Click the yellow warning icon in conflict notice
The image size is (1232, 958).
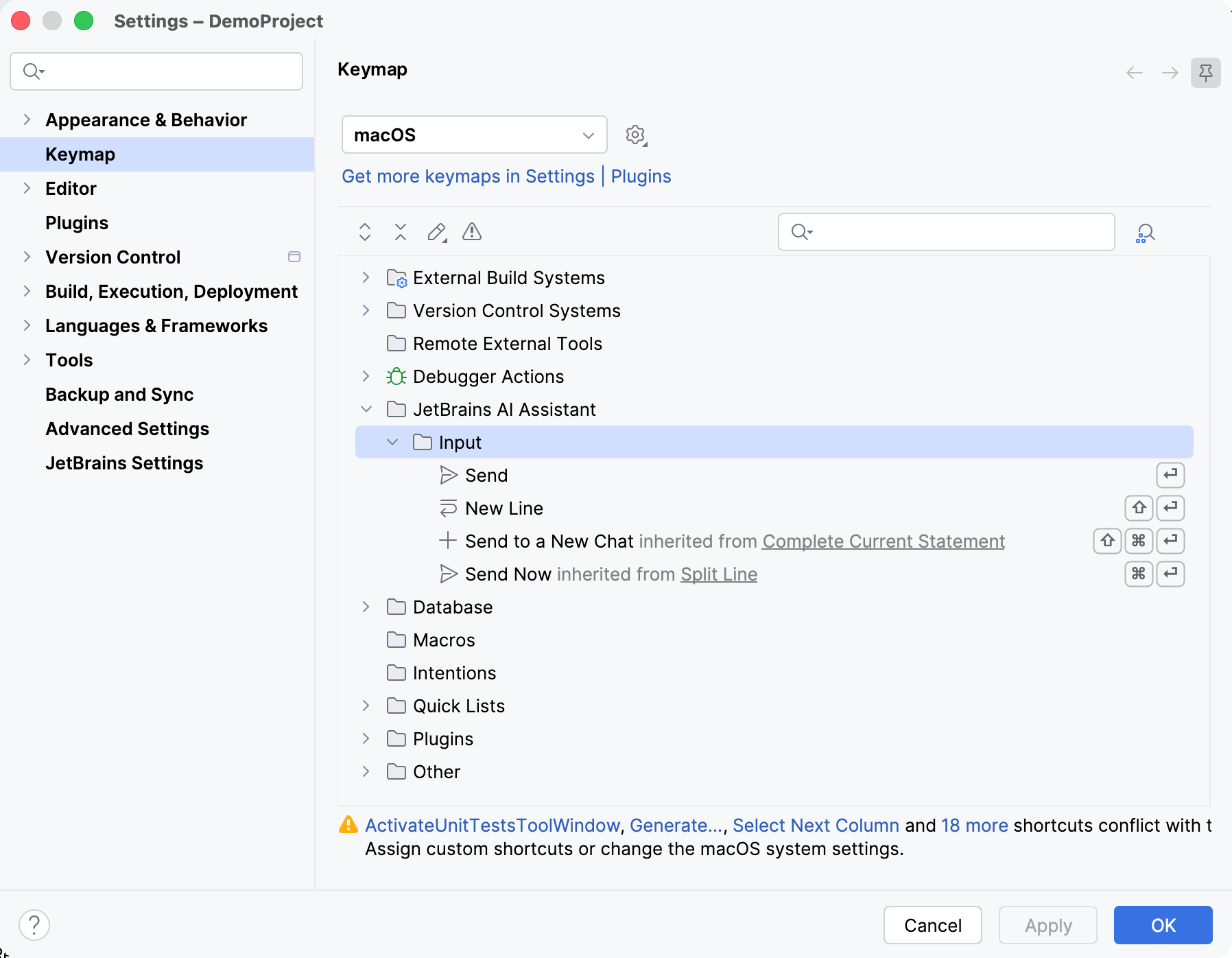click(x=348, y=825)
